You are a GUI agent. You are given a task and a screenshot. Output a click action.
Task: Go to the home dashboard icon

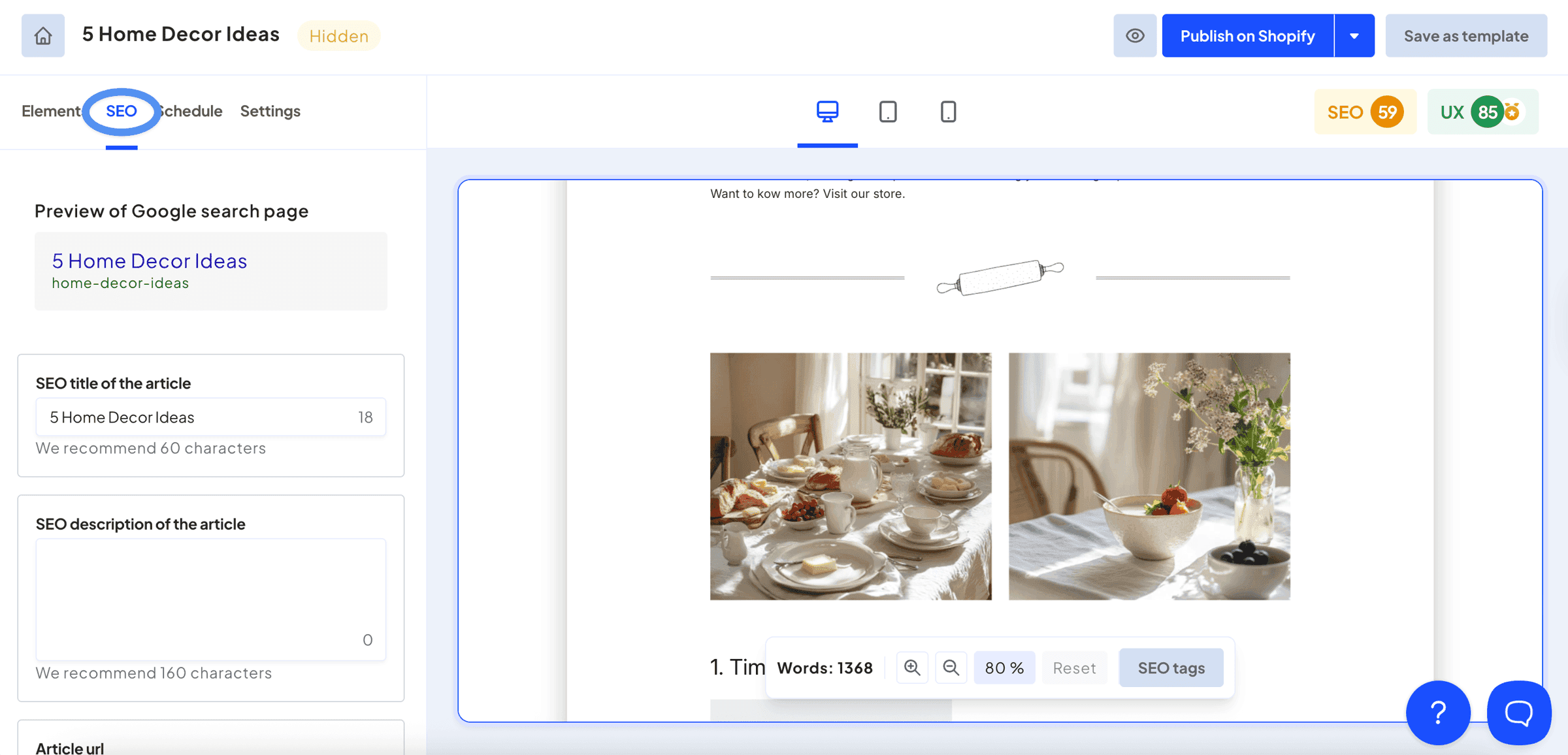pos(43,35)
